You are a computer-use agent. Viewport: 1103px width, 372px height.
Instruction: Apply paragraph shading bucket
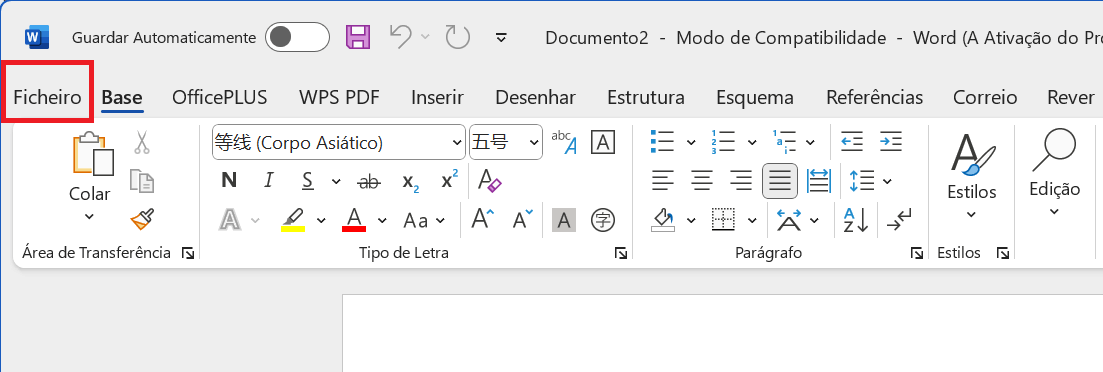click(663, 220)
